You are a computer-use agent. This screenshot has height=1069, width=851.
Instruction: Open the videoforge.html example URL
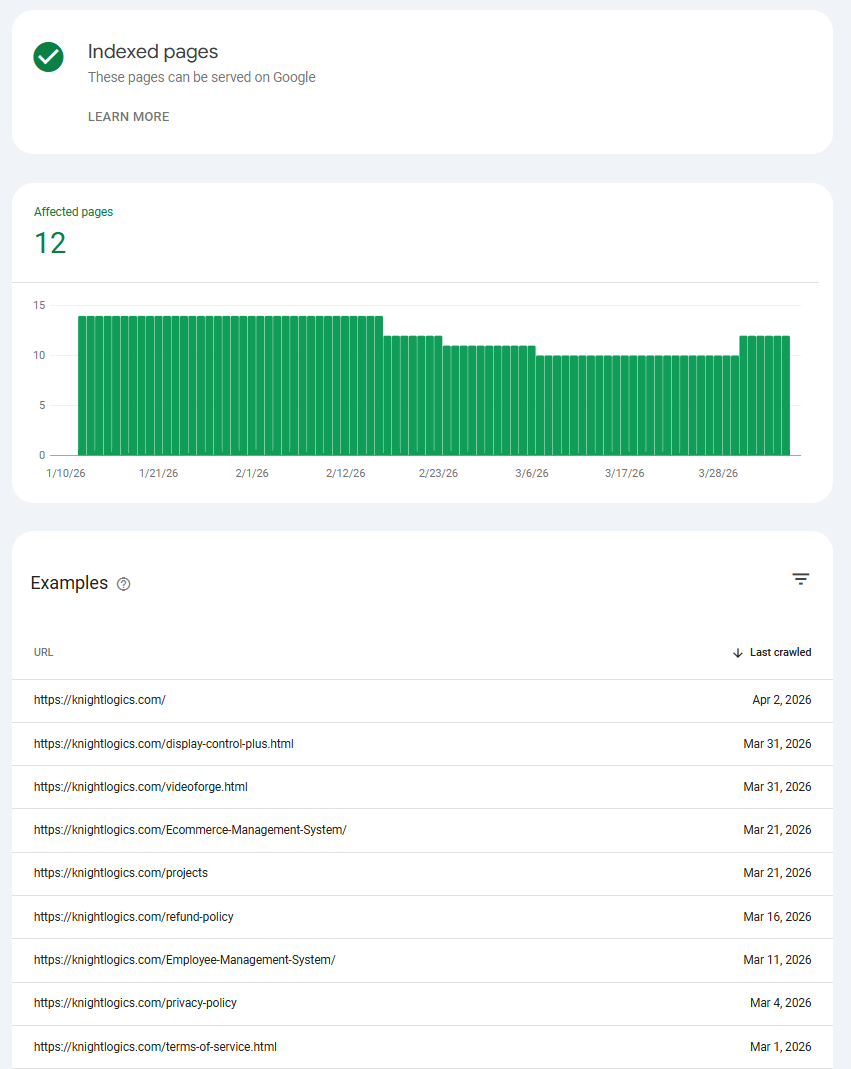point(139,786)
